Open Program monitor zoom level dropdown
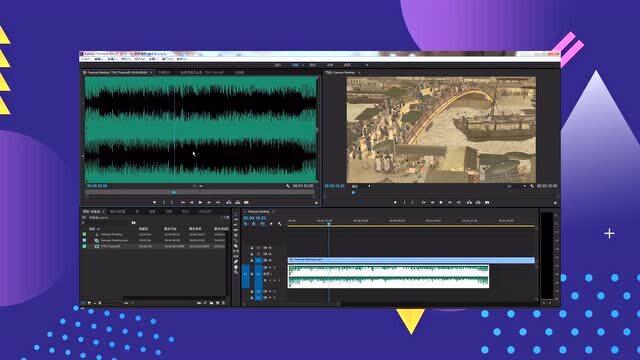 361,186
